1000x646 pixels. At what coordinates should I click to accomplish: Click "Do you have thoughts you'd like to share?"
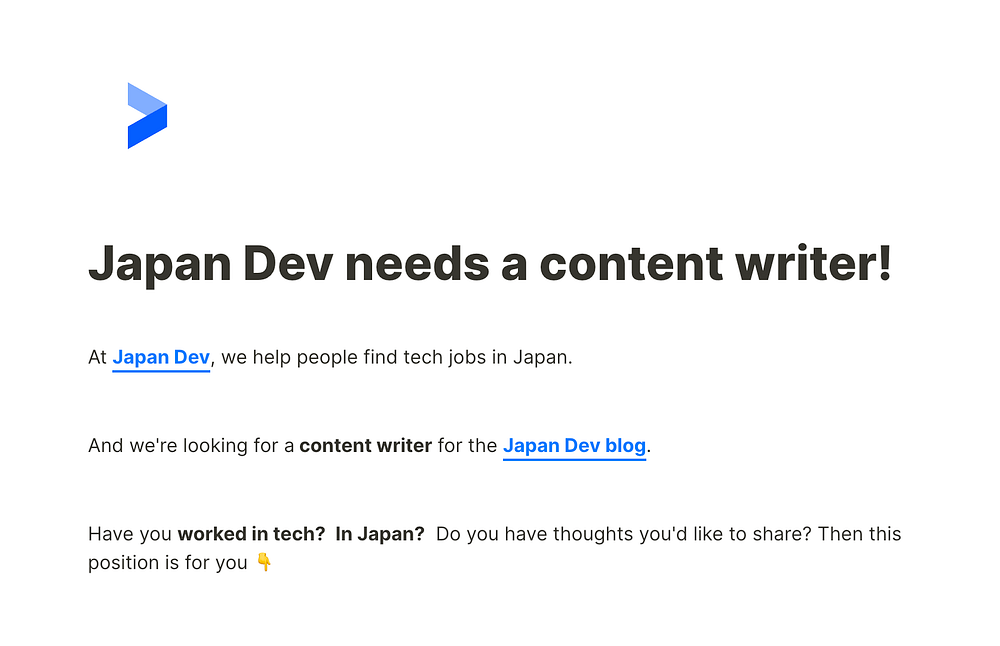623,534
